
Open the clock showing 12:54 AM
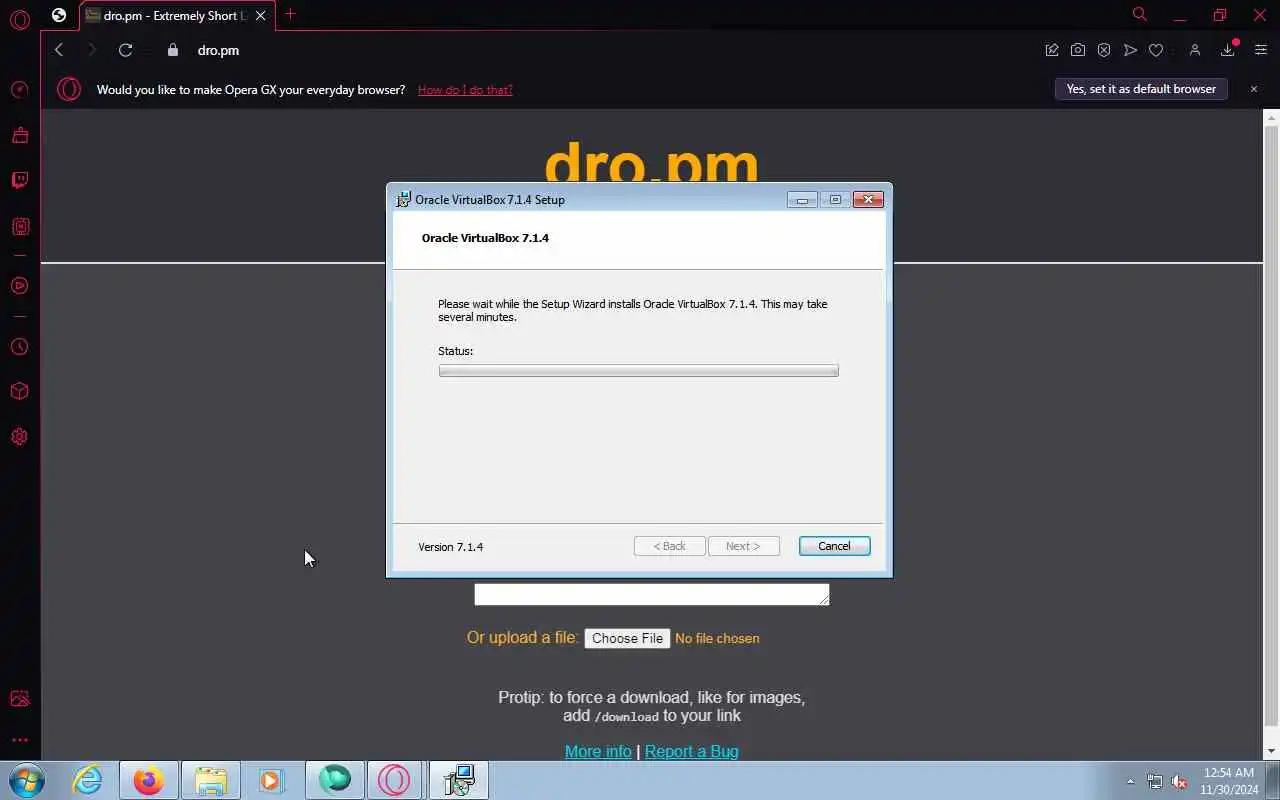1229,781
